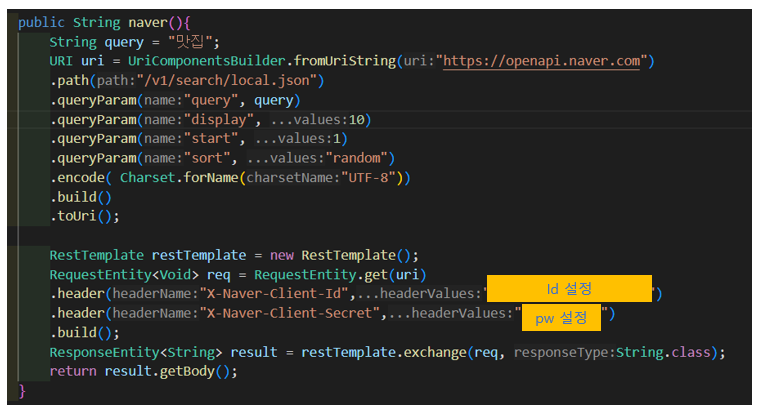Click the "display" parameter name string
Viewport: 760px width, 411px height.
point(219,120)
